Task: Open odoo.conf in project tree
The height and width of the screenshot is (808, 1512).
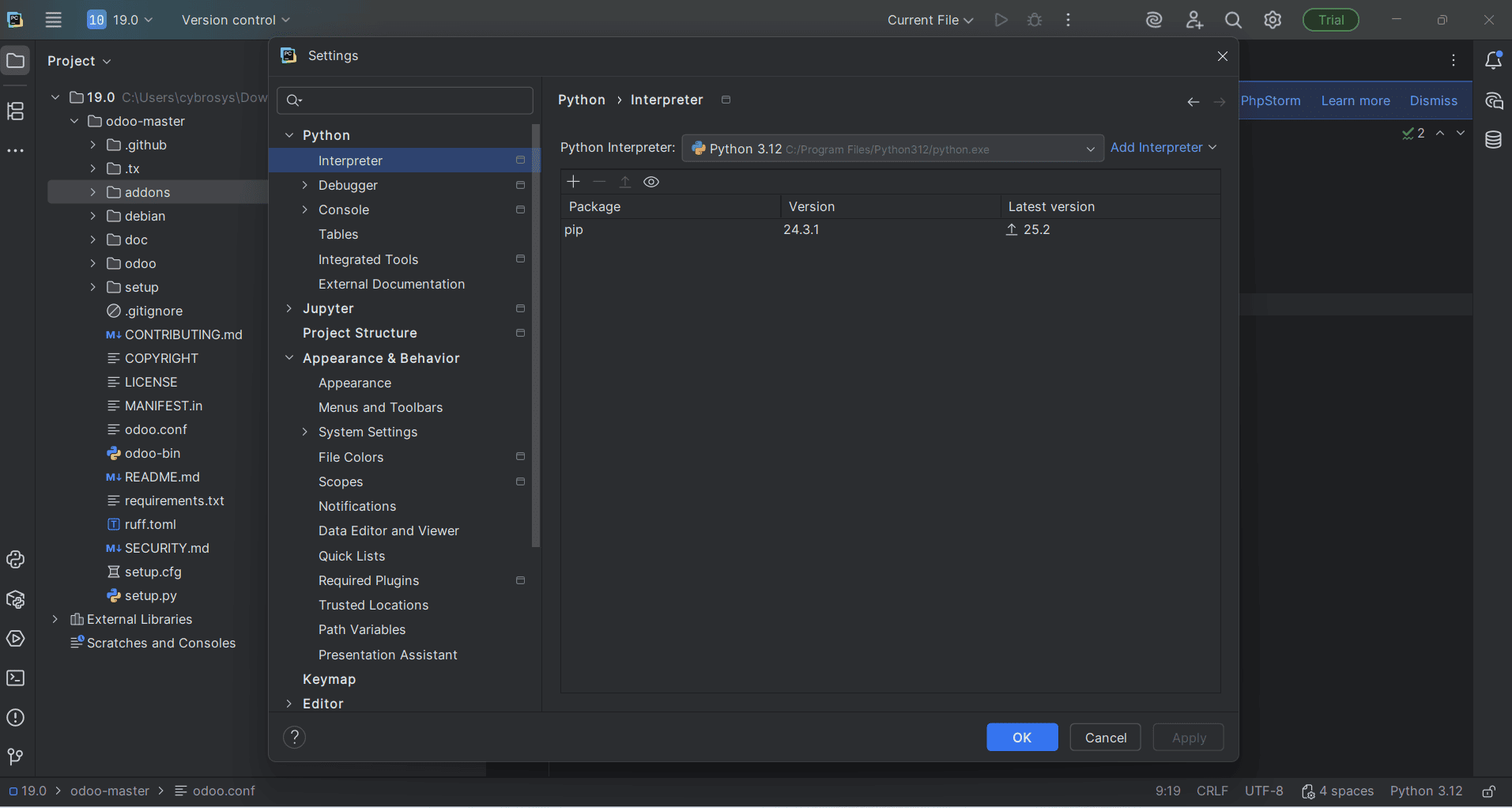Action: tap(156, 429)
